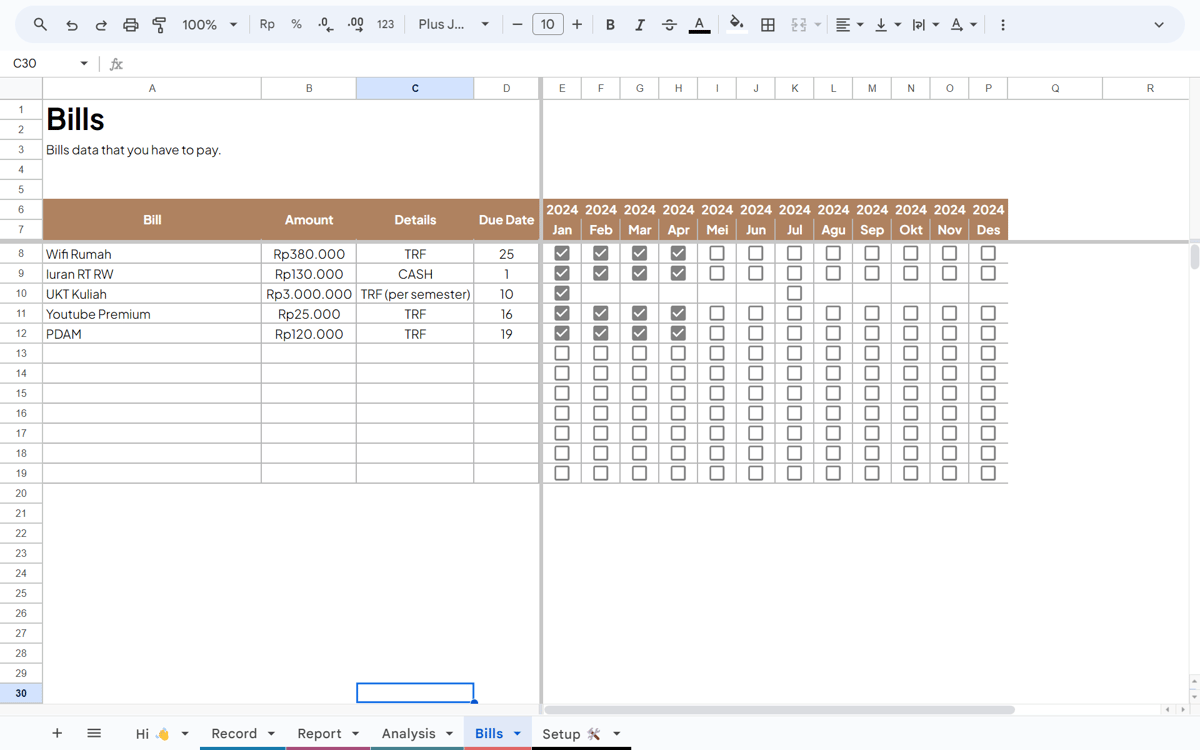
Task: Click the Undo arrow icon
Action: 71,24
